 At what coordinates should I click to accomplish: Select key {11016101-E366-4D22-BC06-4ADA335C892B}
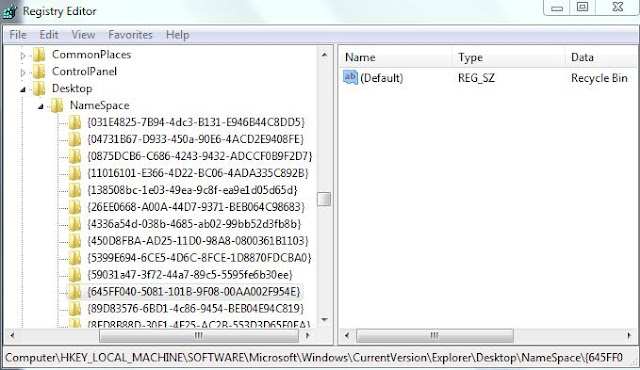pyautogui.click(x=198, y=173)
